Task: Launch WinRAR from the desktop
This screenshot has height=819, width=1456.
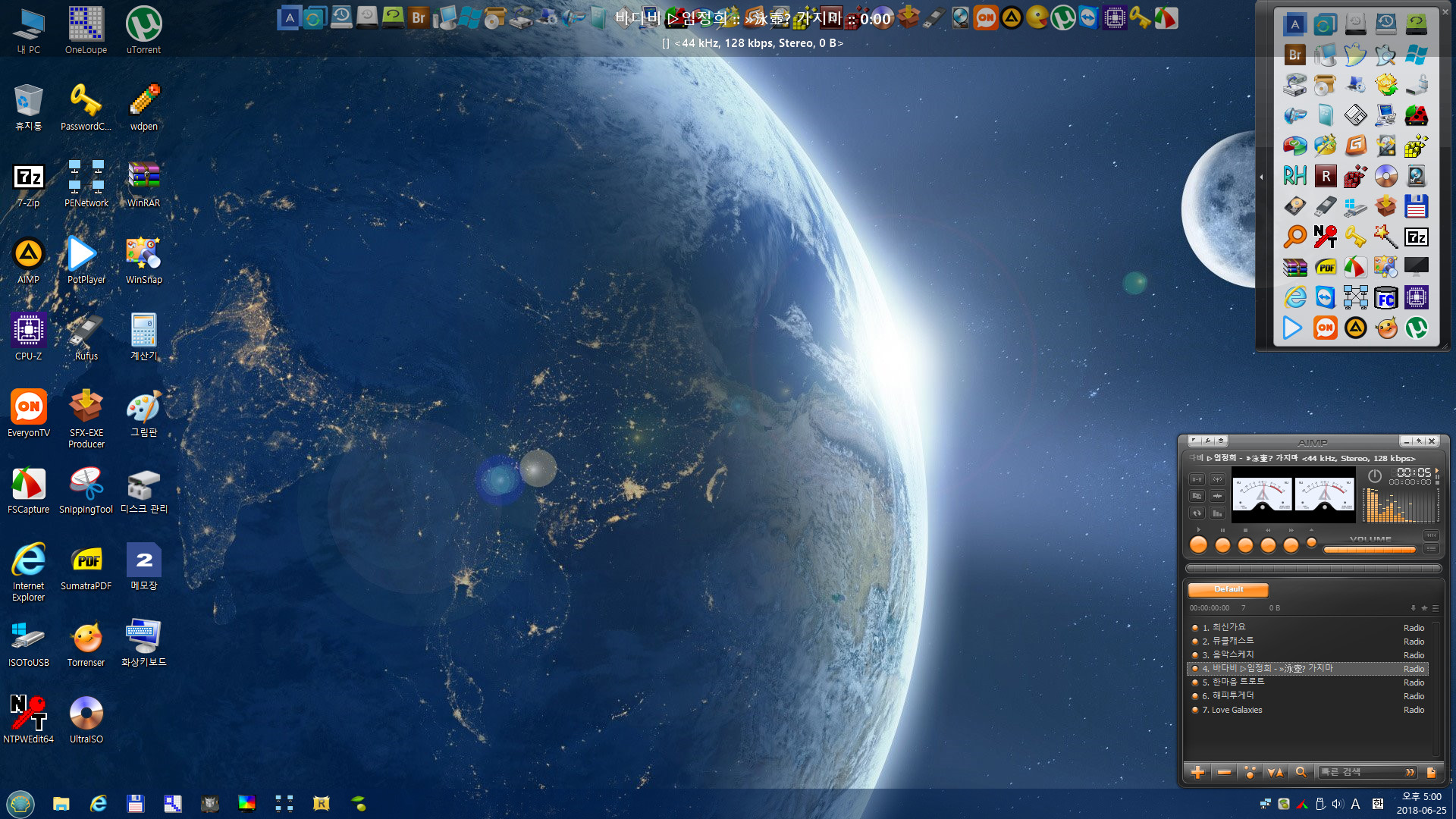Action: 143,184
